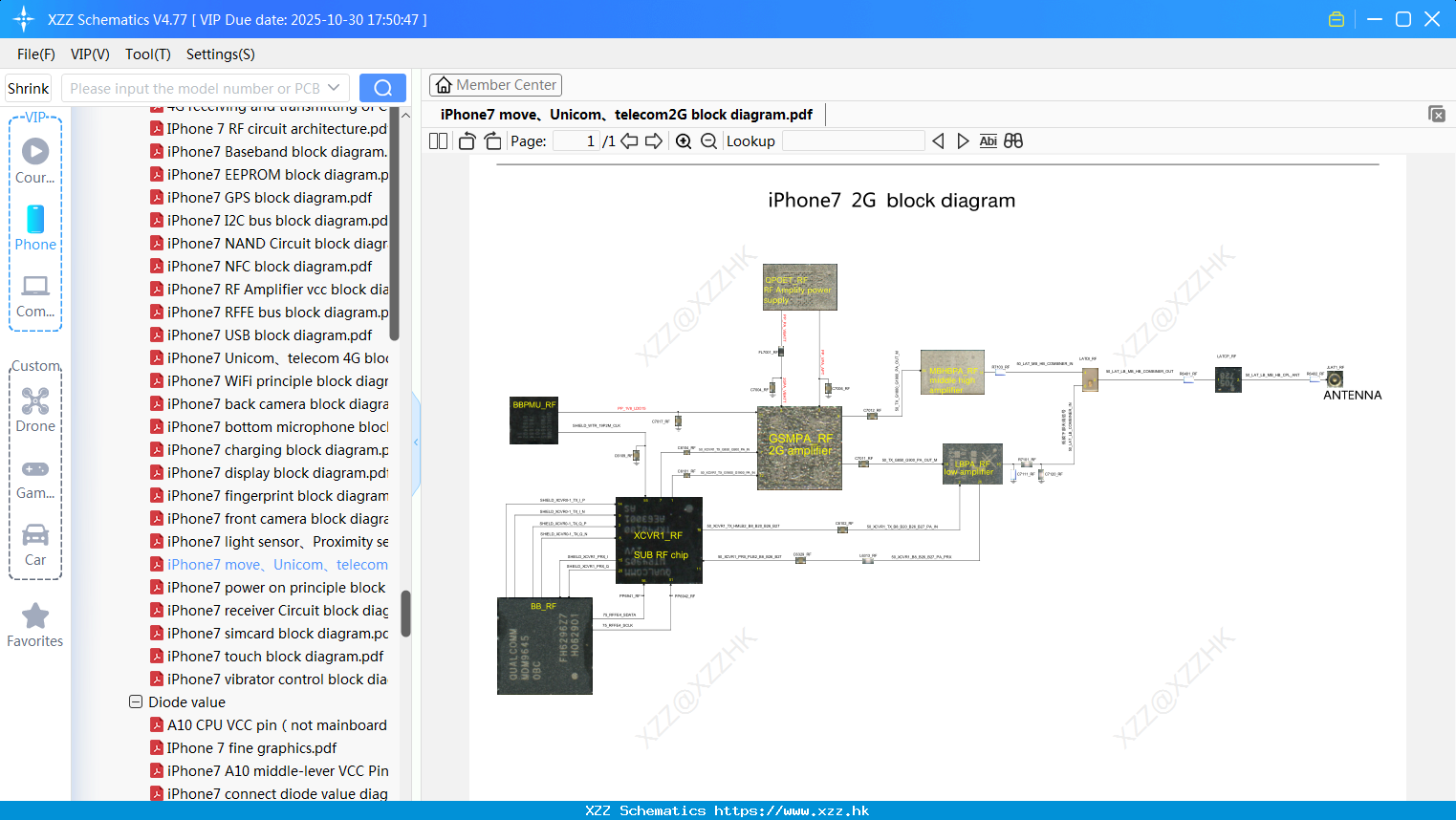The image size is (1456, 820).
Task: Open Favorites star
Action: tap(35, 625)
